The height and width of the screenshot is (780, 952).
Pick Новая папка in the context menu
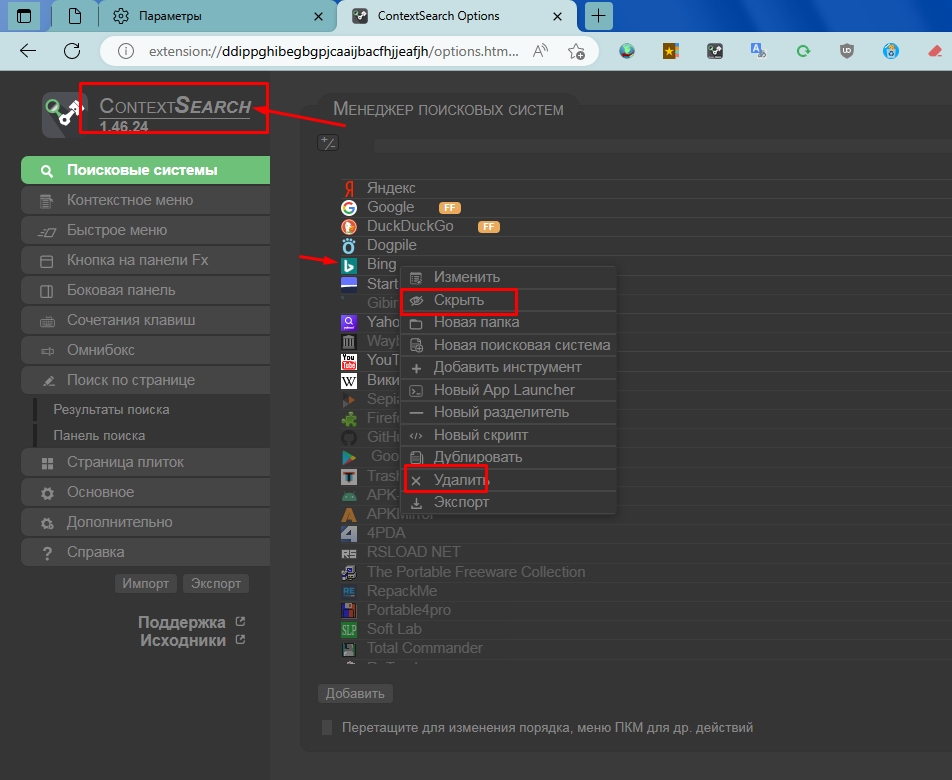pyautogui.click(x=476, y=322)
